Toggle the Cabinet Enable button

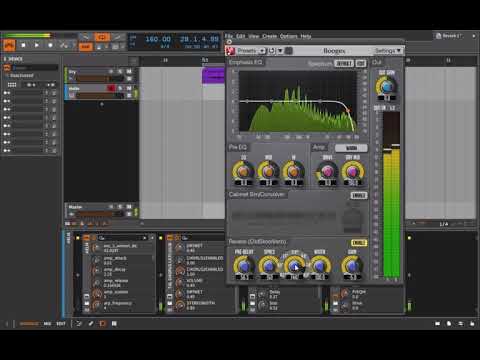359,195
